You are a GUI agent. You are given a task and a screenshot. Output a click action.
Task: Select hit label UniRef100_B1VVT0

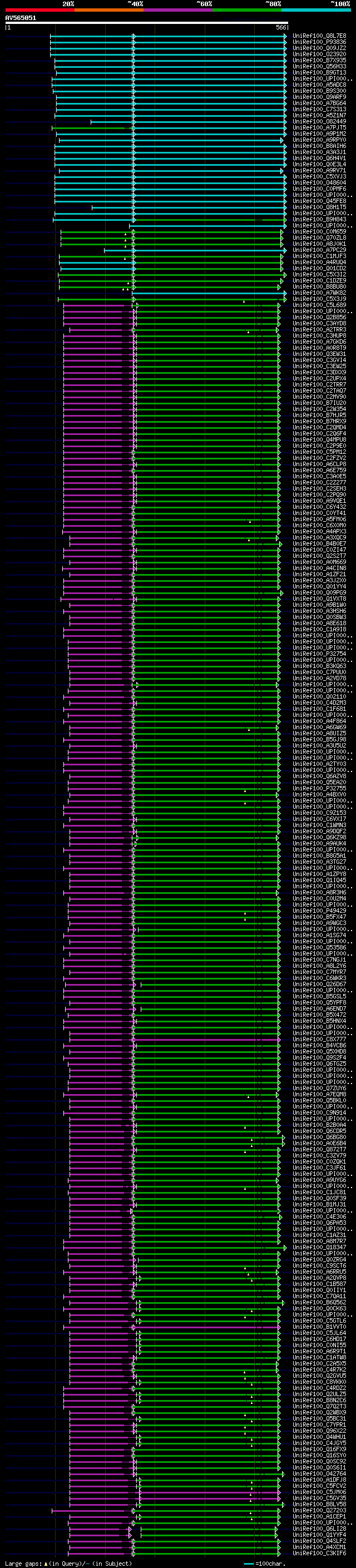coord(319,1327)
